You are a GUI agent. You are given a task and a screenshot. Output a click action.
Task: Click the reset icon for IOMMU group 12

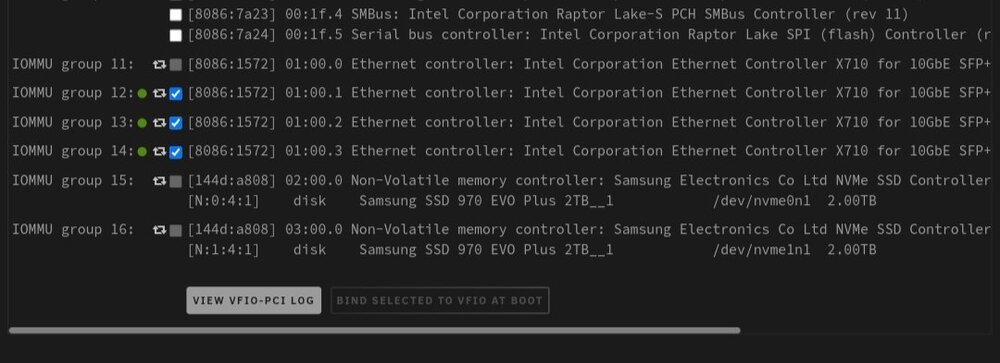(x=159, y=94)
